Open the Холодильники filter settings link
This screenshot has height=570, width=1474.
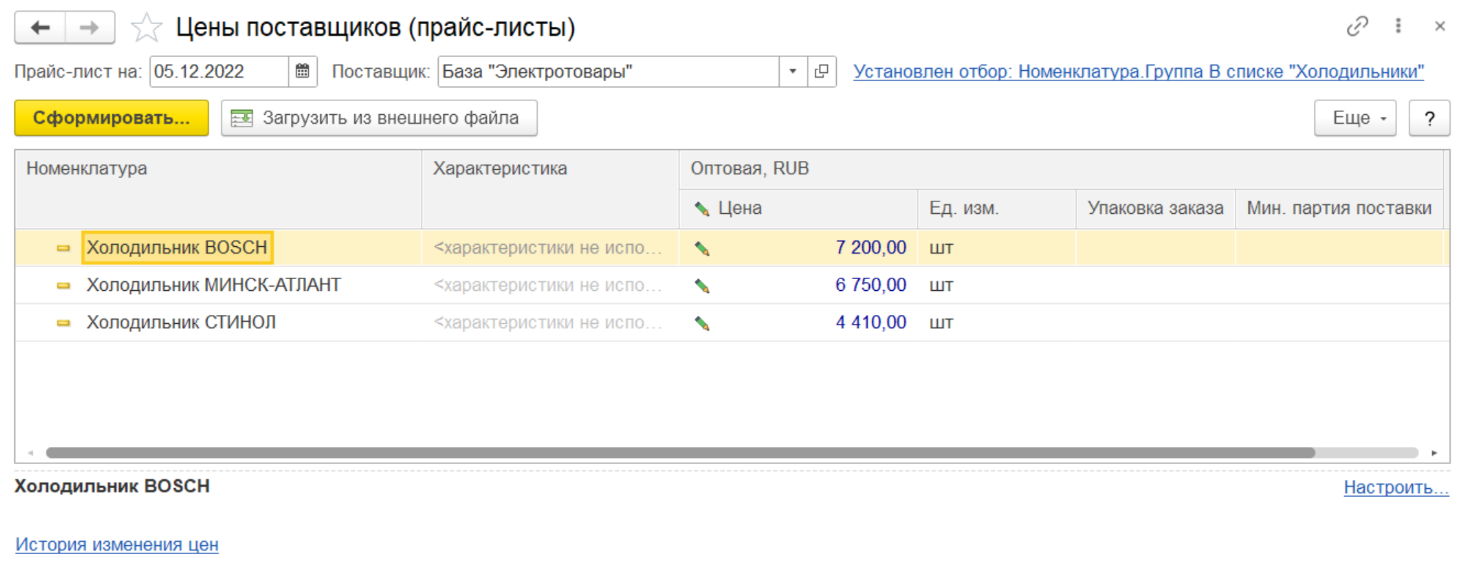pos(1138,72)
